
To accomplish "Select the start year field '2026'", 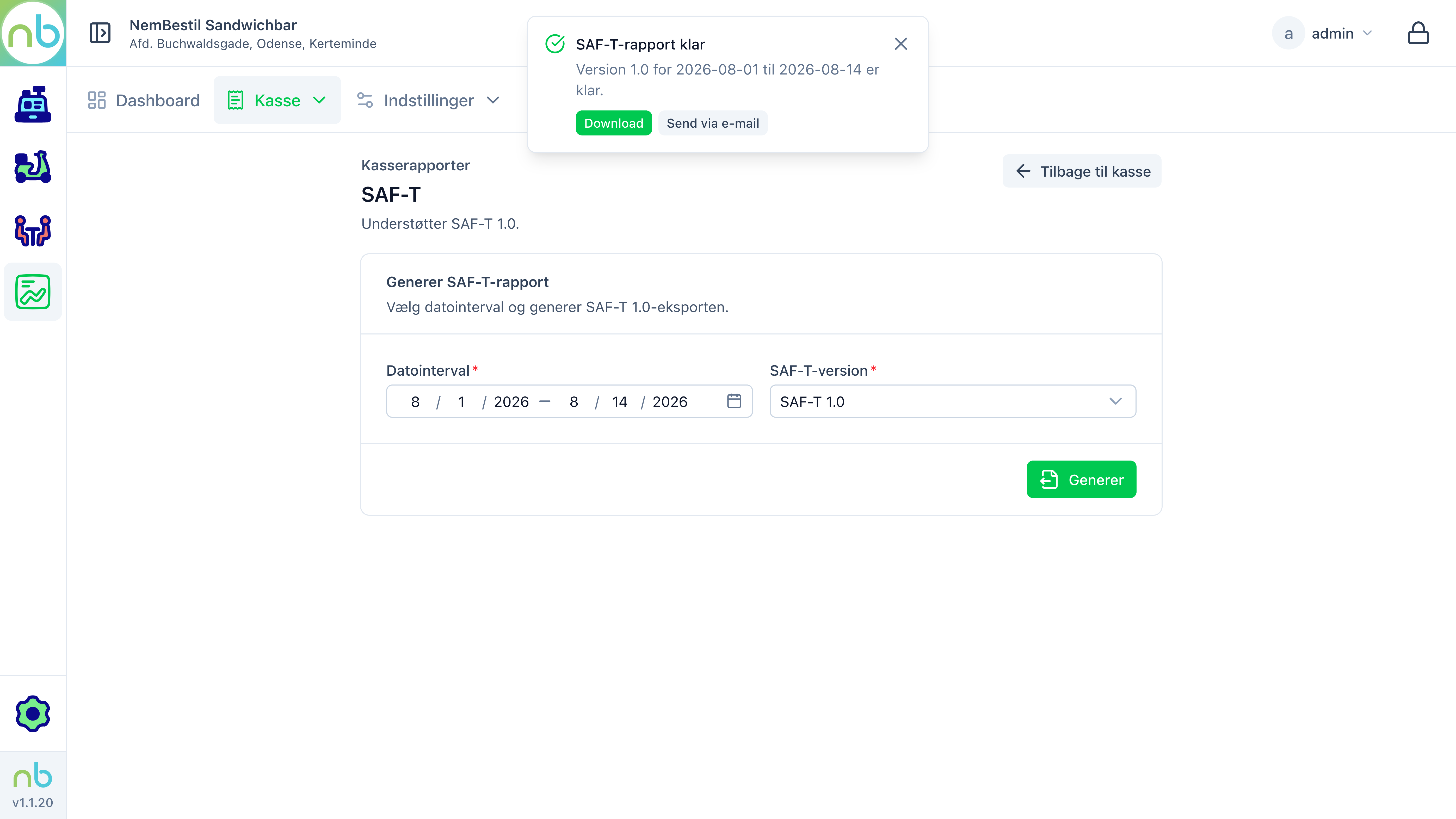I will (511, 402).
